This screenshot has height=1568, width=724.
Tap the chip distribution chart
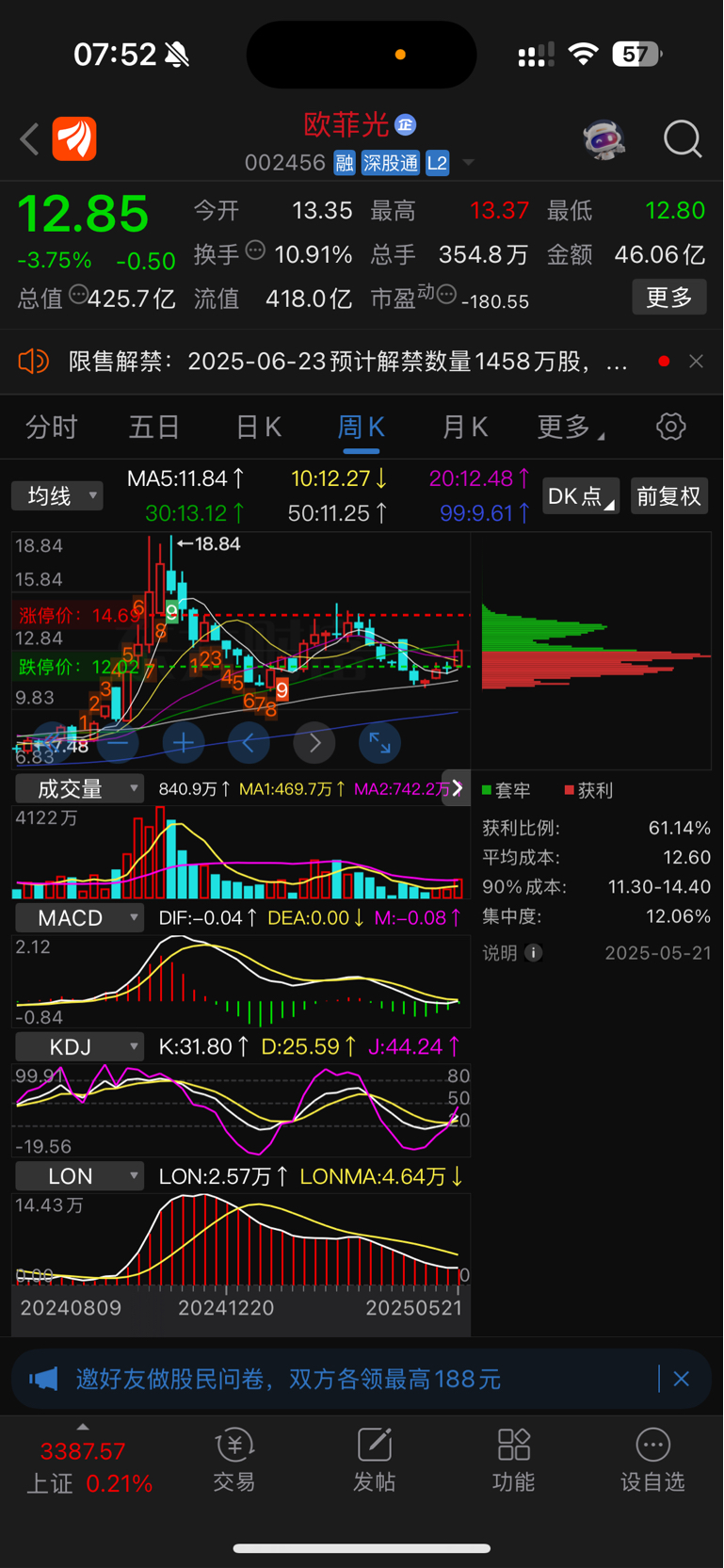[596, 652]
